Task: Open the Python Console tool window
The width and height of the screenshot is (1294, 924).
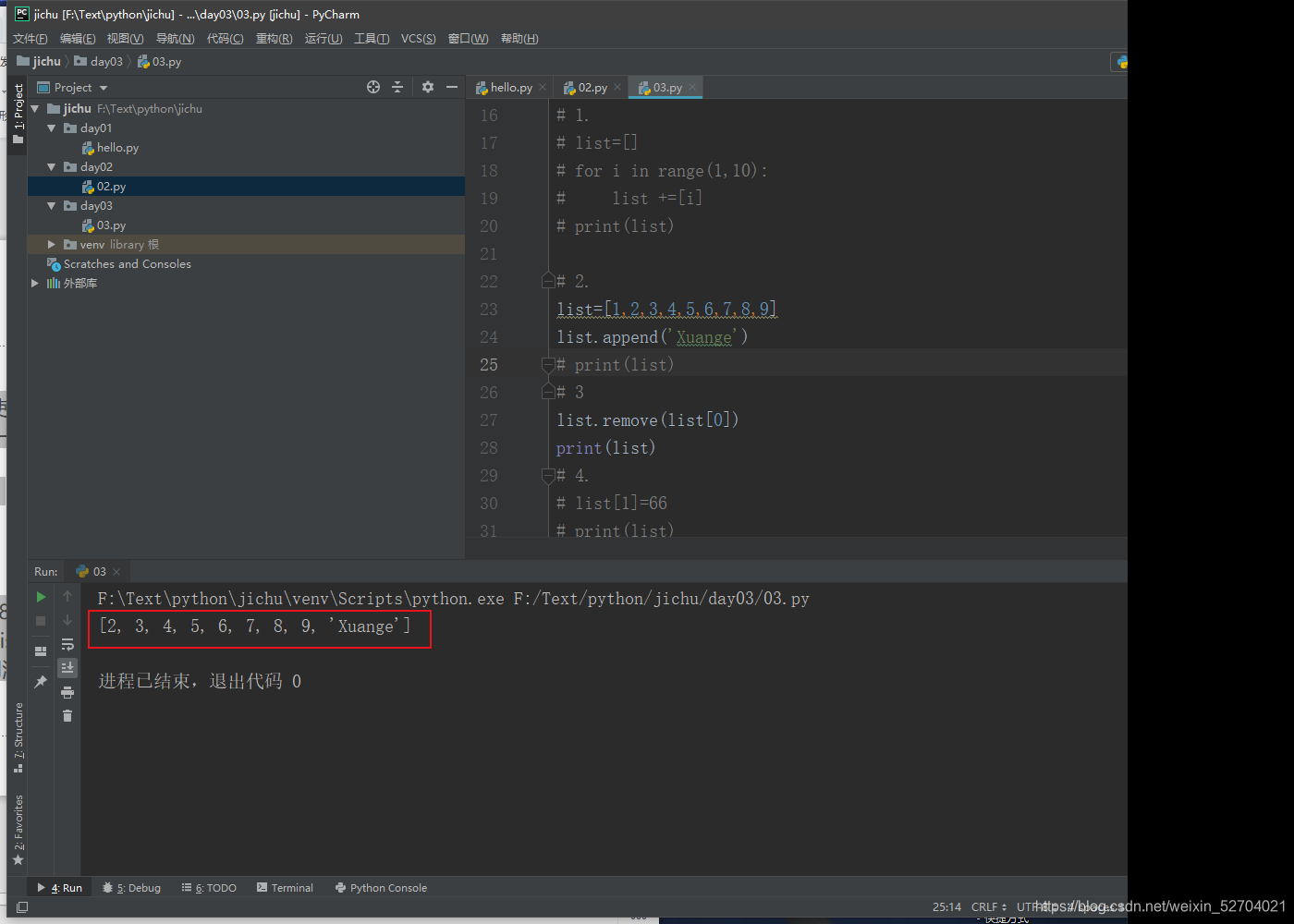Action: 381,888
